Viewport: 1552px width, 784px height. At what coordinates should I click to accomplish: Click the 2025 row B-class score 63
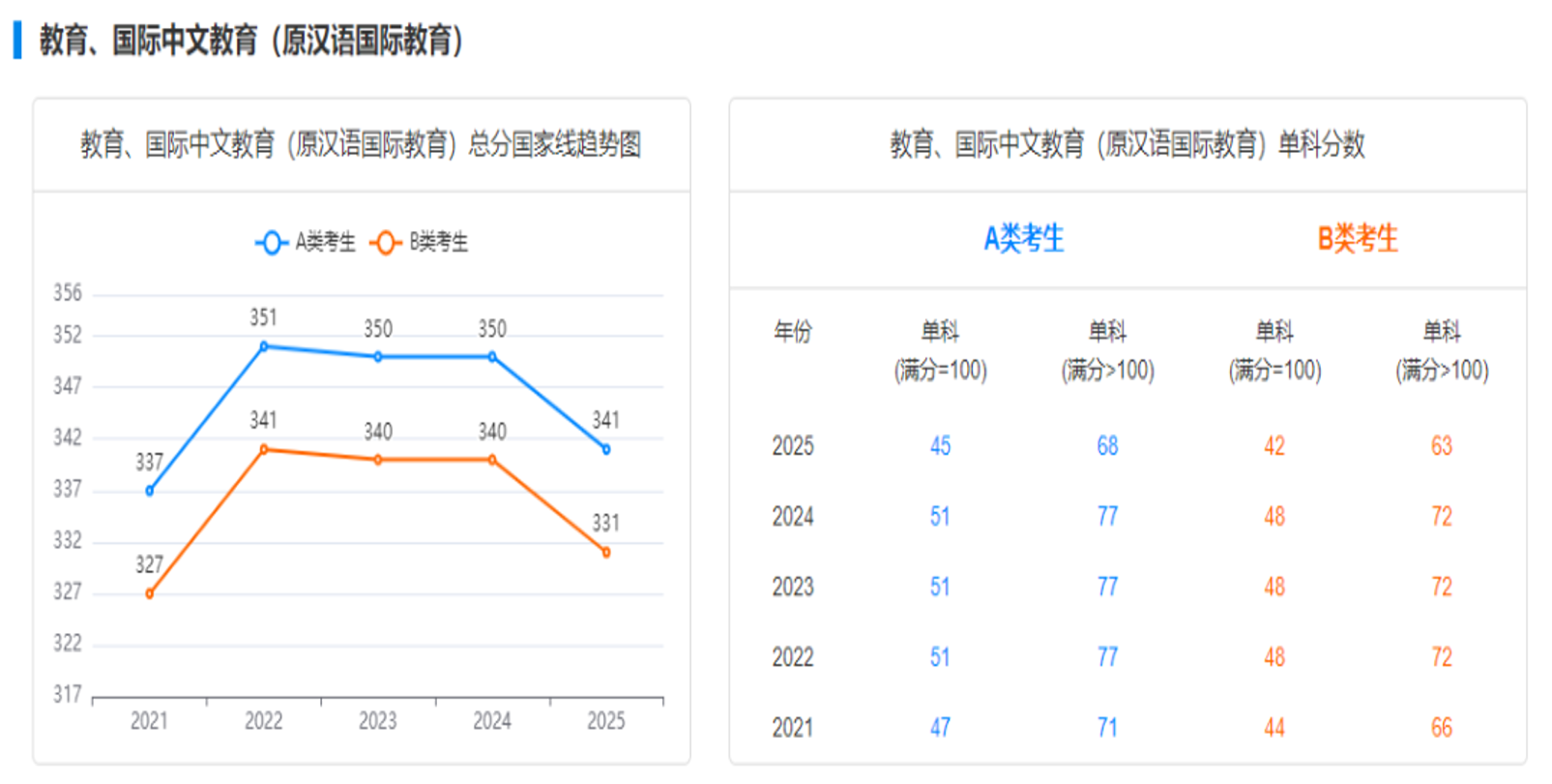pos(1441,446)
